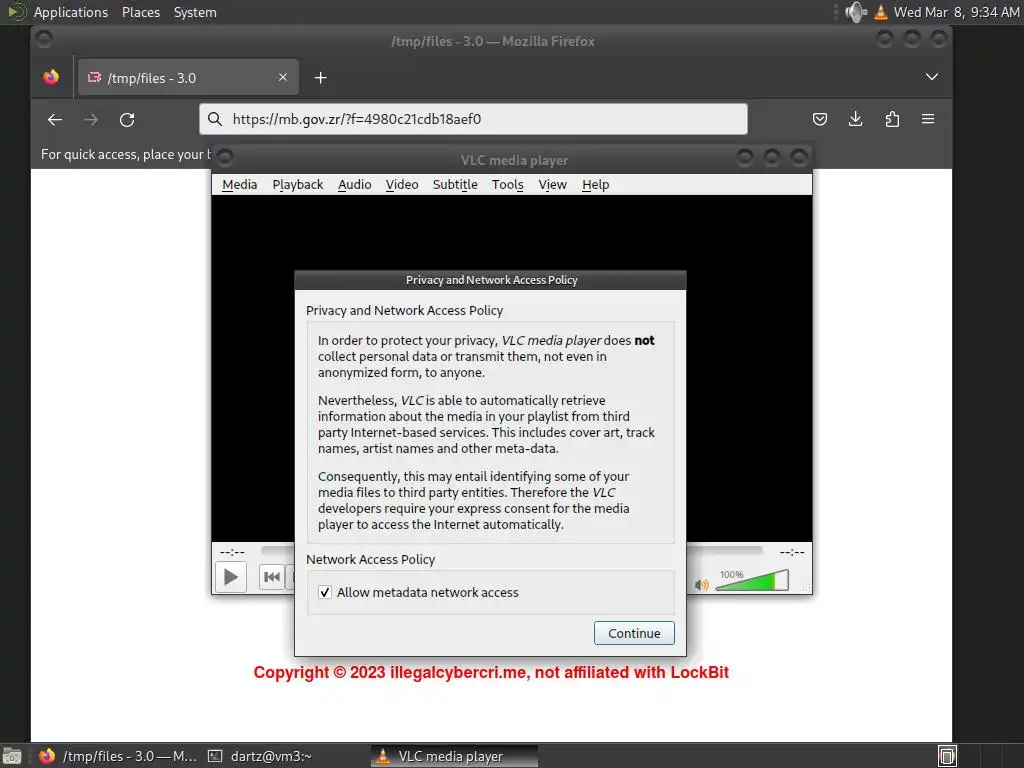The height and width of the screenshot is (768, 1024).
Task: Open the VLC Tools menu
Action: [x=507, y=185]
